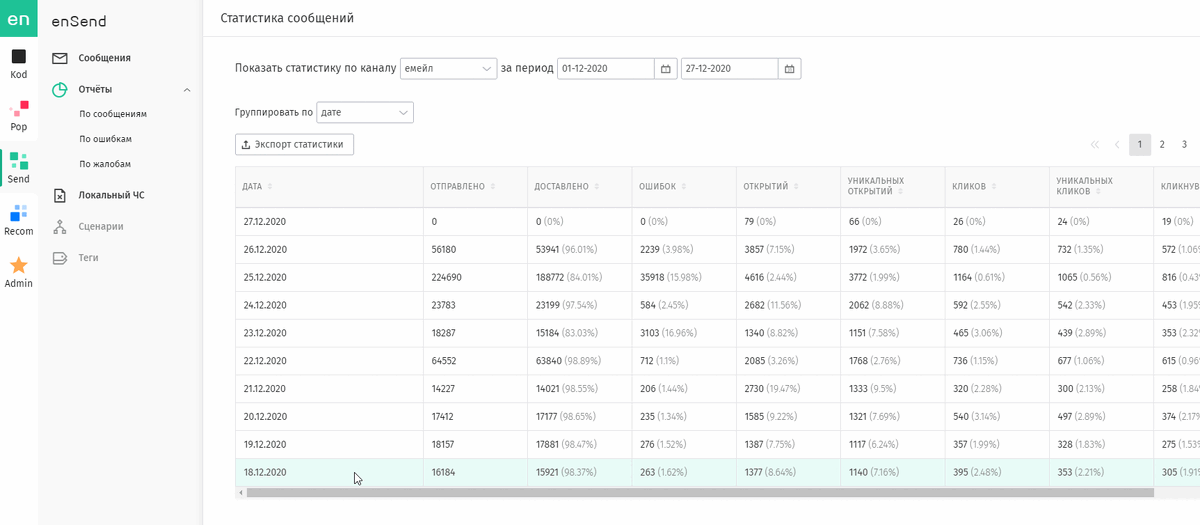The height and width of the screenshot is (525, 1200).
Task: Click Статистика сообщений page title
Action: coord(287,18)
